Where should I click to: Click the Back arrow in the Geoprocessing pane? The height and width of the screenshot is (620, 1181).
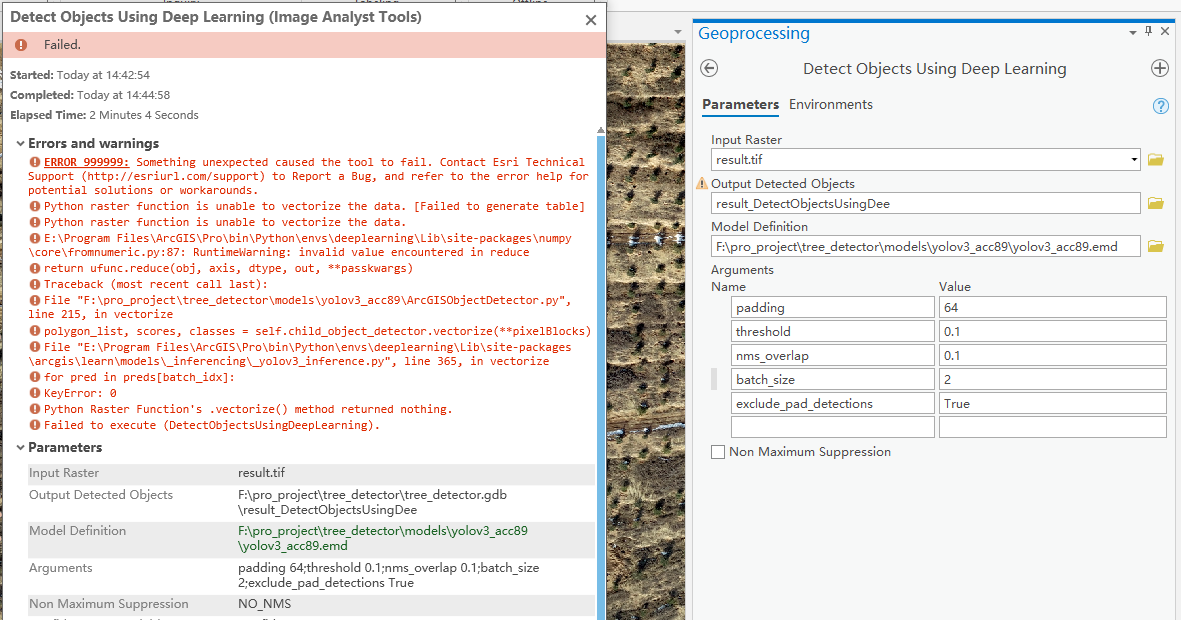[x=709, y=68]
